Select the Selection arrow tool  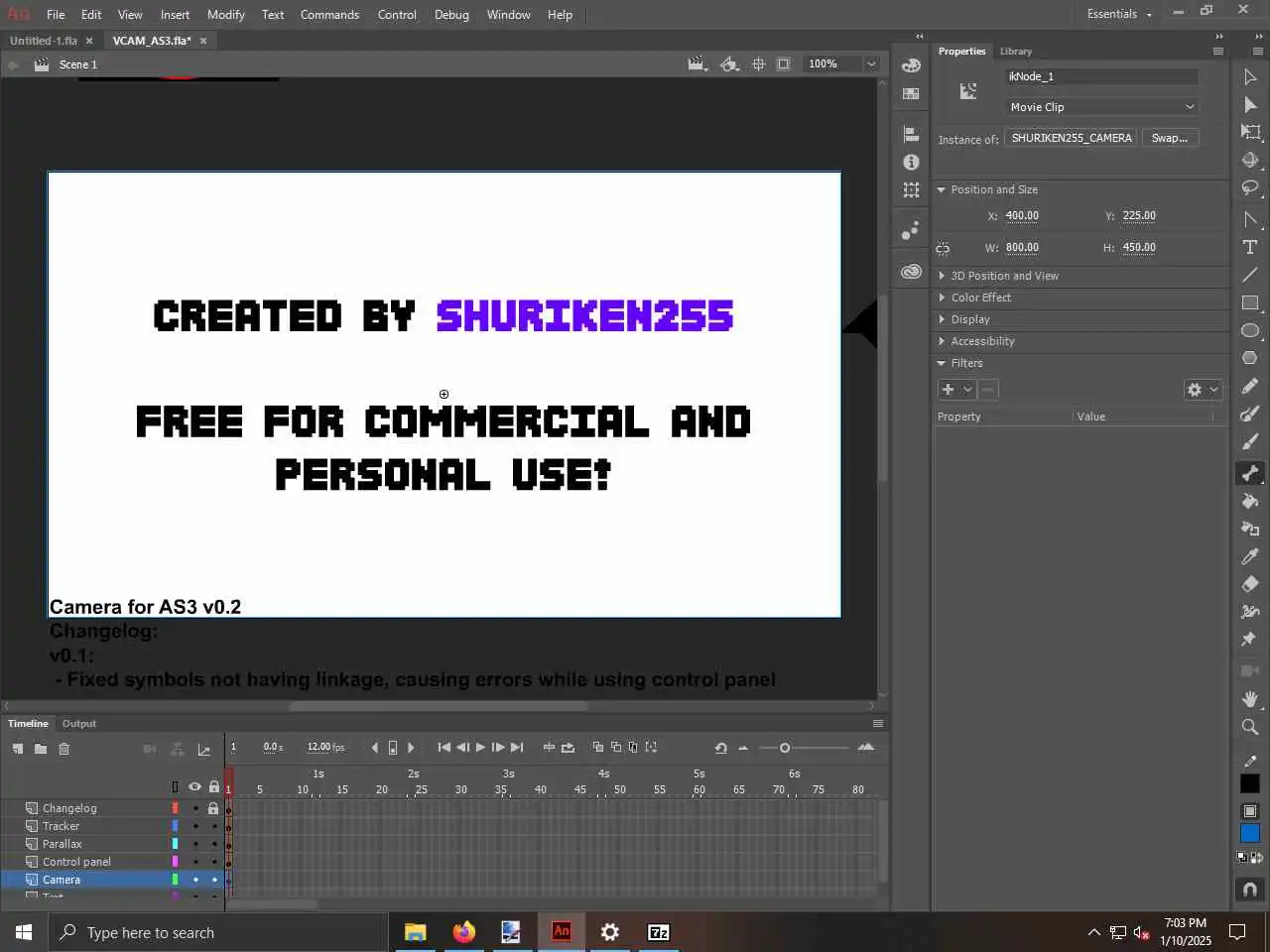(1250, 77)
